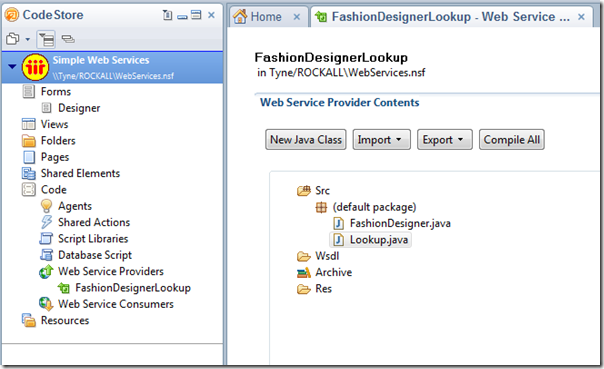Click the Web Service Providers globe icon
The width and height of the screenshot is (604, 369).
click(46, 272)
